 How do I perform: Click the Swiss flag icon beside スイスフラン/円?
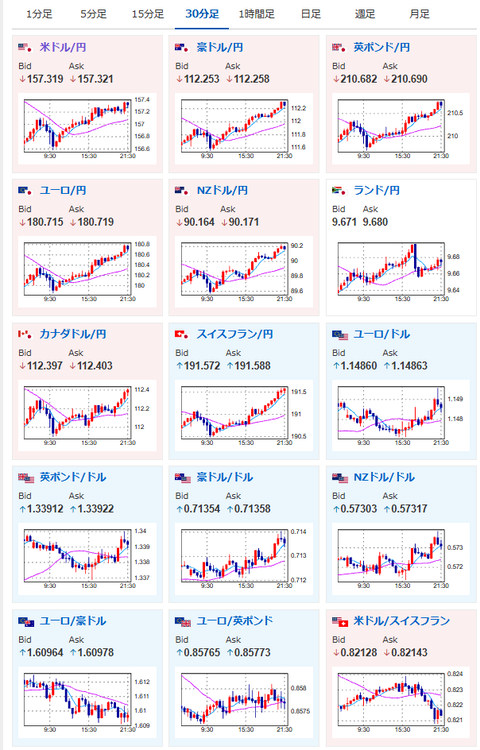click(x=182, y=334)
